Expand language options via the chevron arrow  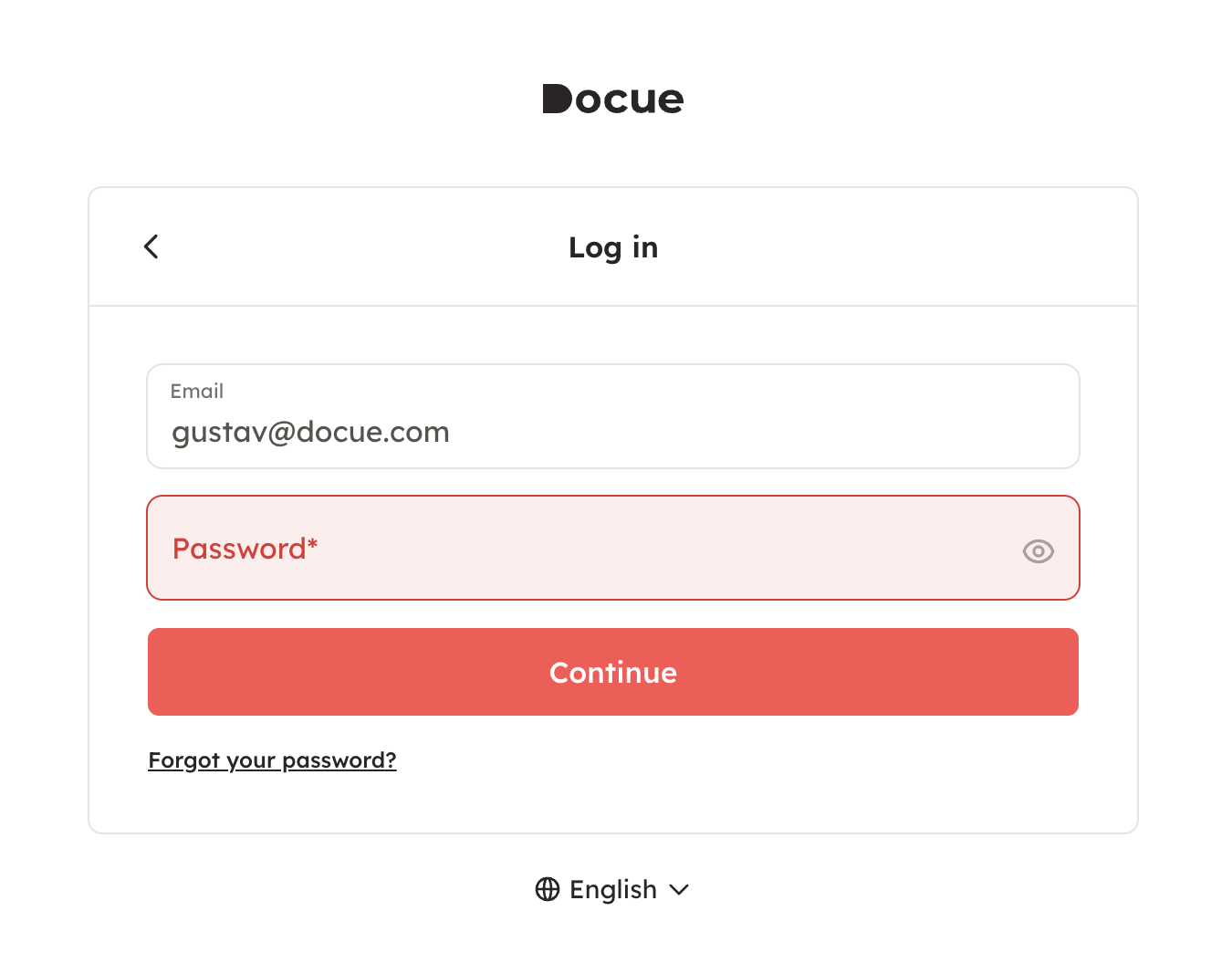pos(679,890)
